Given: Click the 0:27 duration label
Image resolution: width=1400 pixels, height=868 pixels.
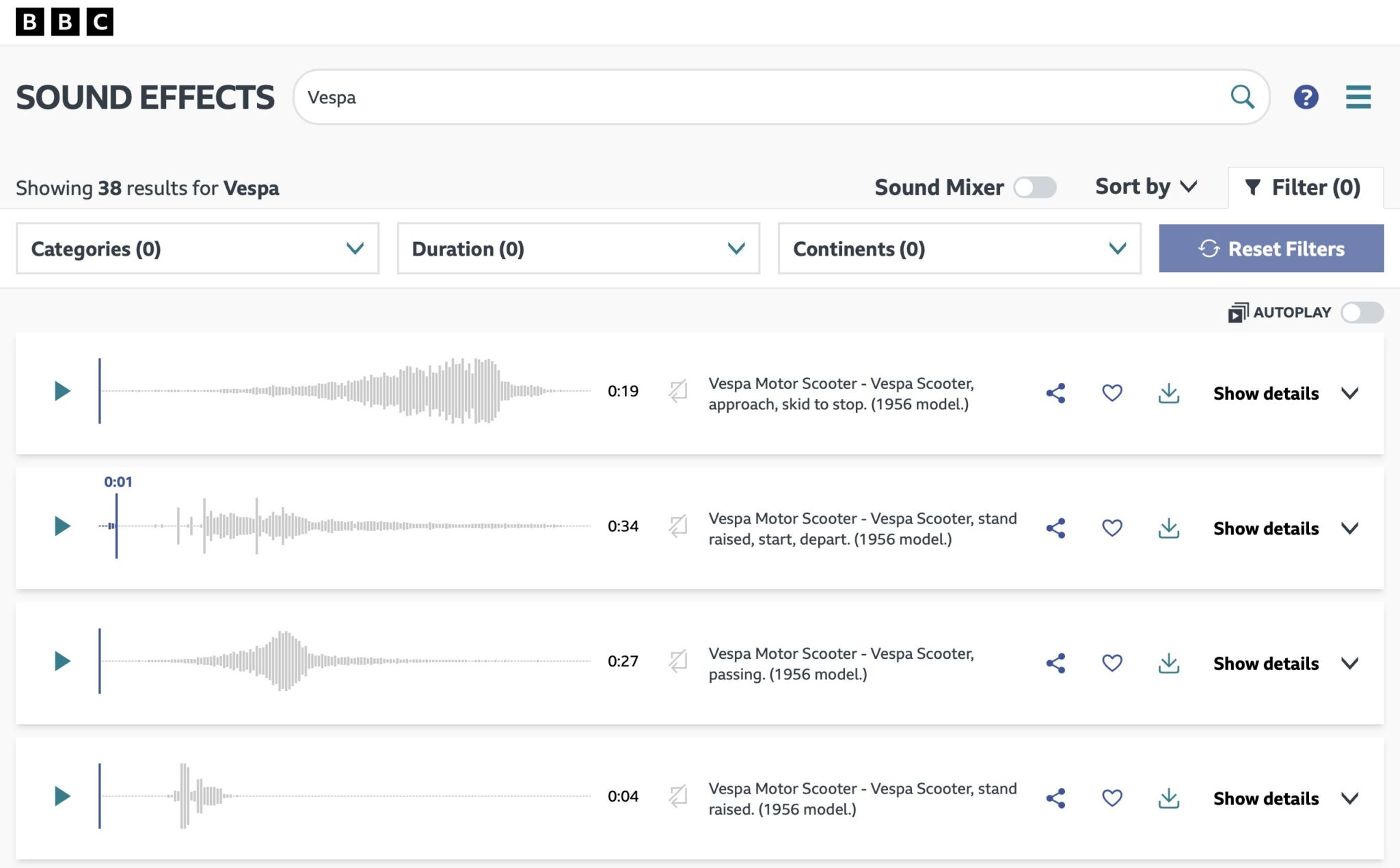Looking at the screenshot, I should (x=623, y=662).
